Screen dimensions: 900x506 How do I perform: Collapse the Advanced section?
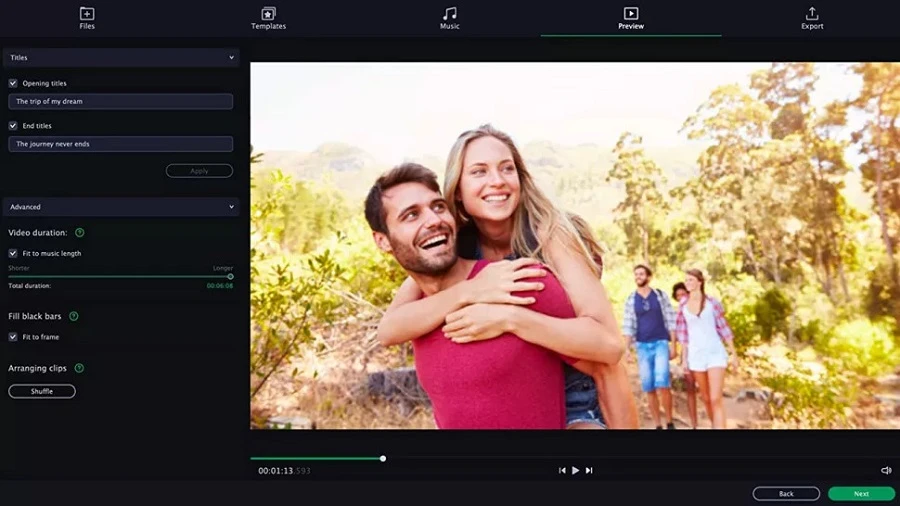[x=231, y=207]
